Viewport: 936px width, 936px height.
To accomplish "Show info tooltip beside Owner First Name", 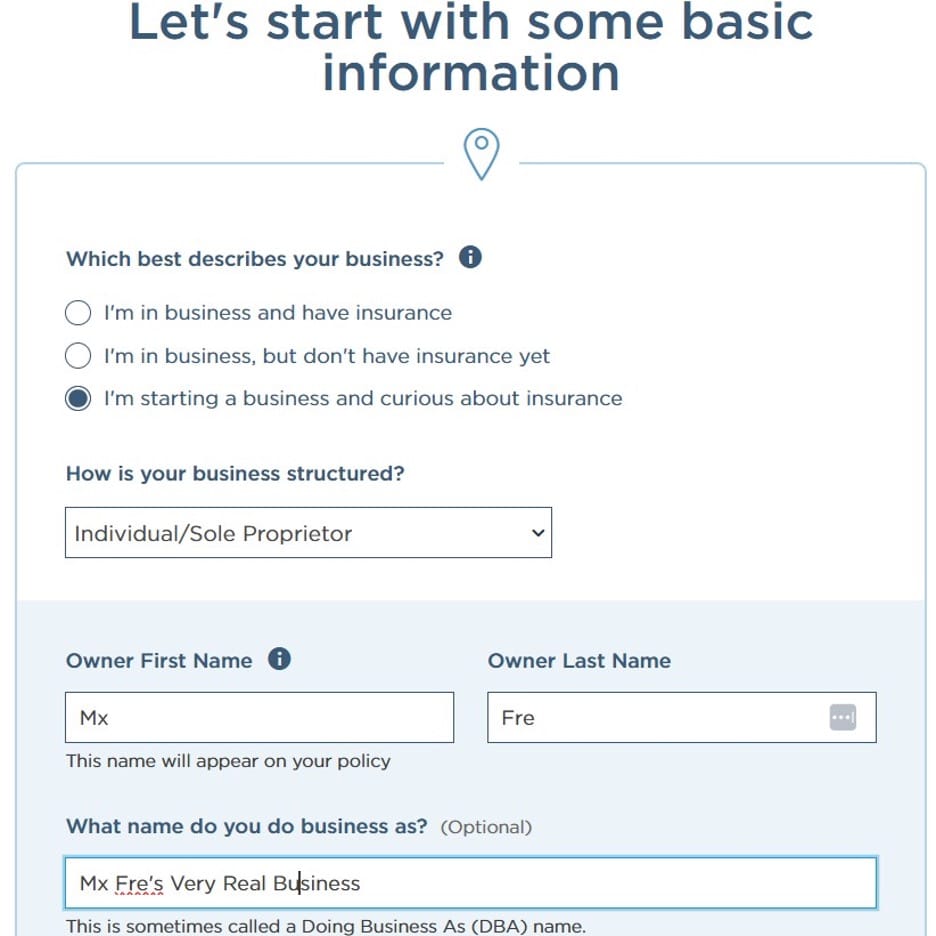I will tap(280, 659).
